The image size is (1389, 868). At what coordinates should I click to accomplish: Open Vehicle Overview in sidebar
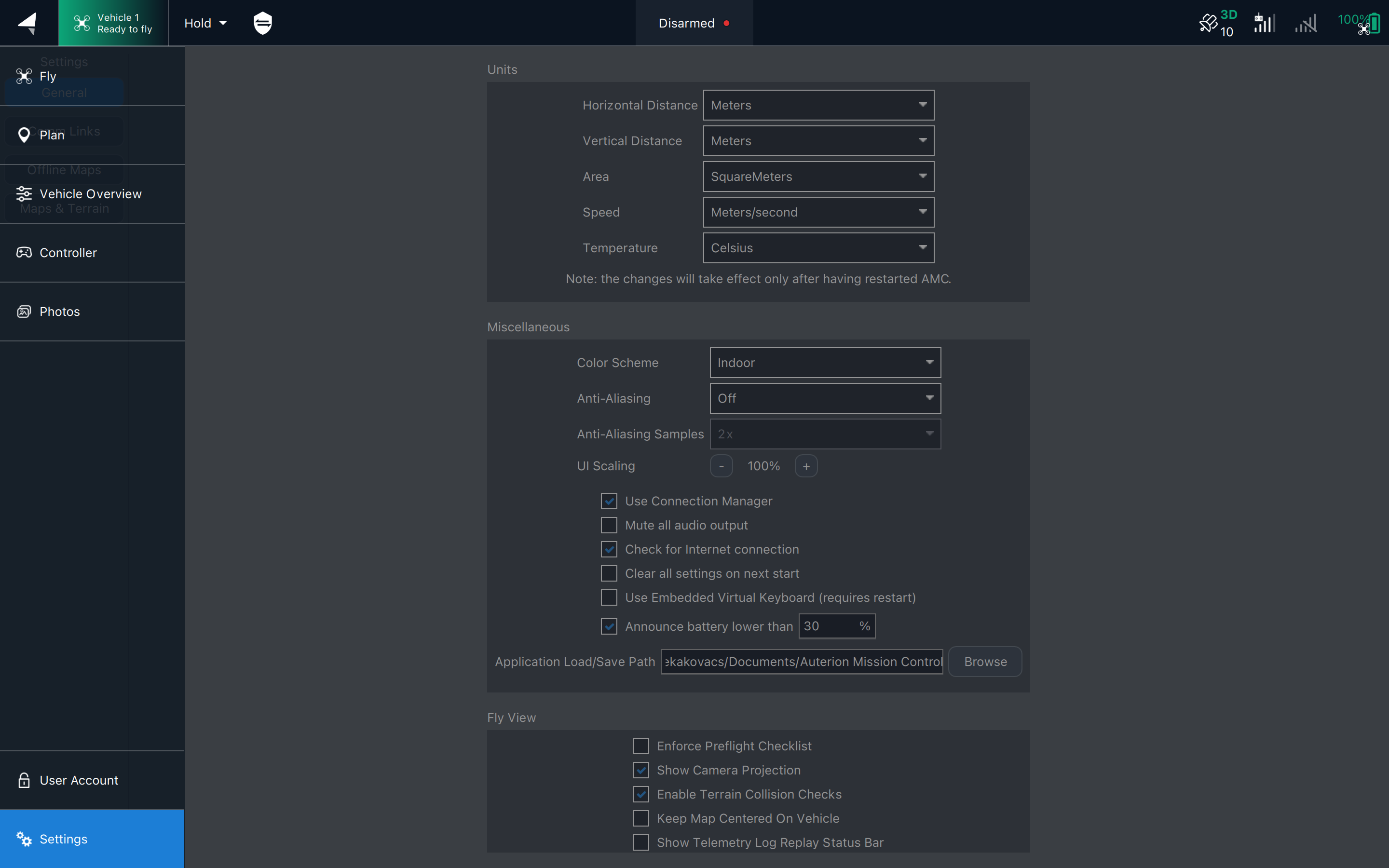[90, 194]
